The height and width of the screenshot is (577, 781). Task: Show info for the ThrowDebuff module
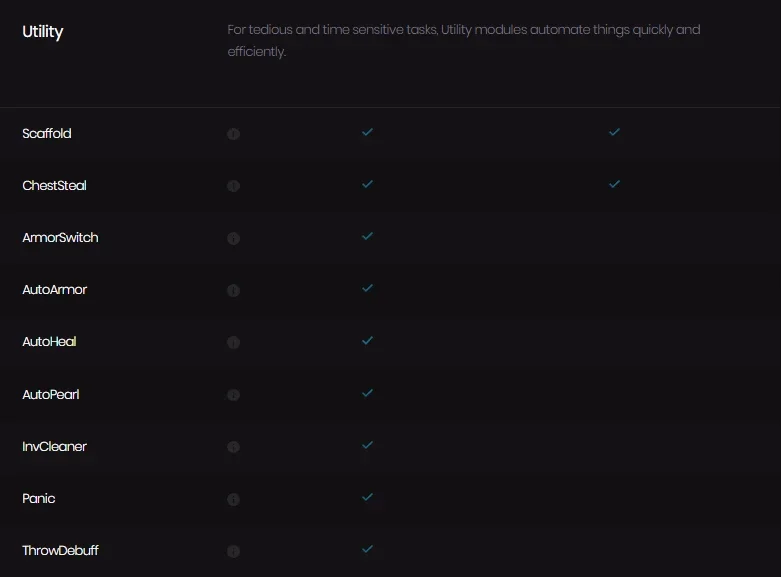[x=233, y=551]
